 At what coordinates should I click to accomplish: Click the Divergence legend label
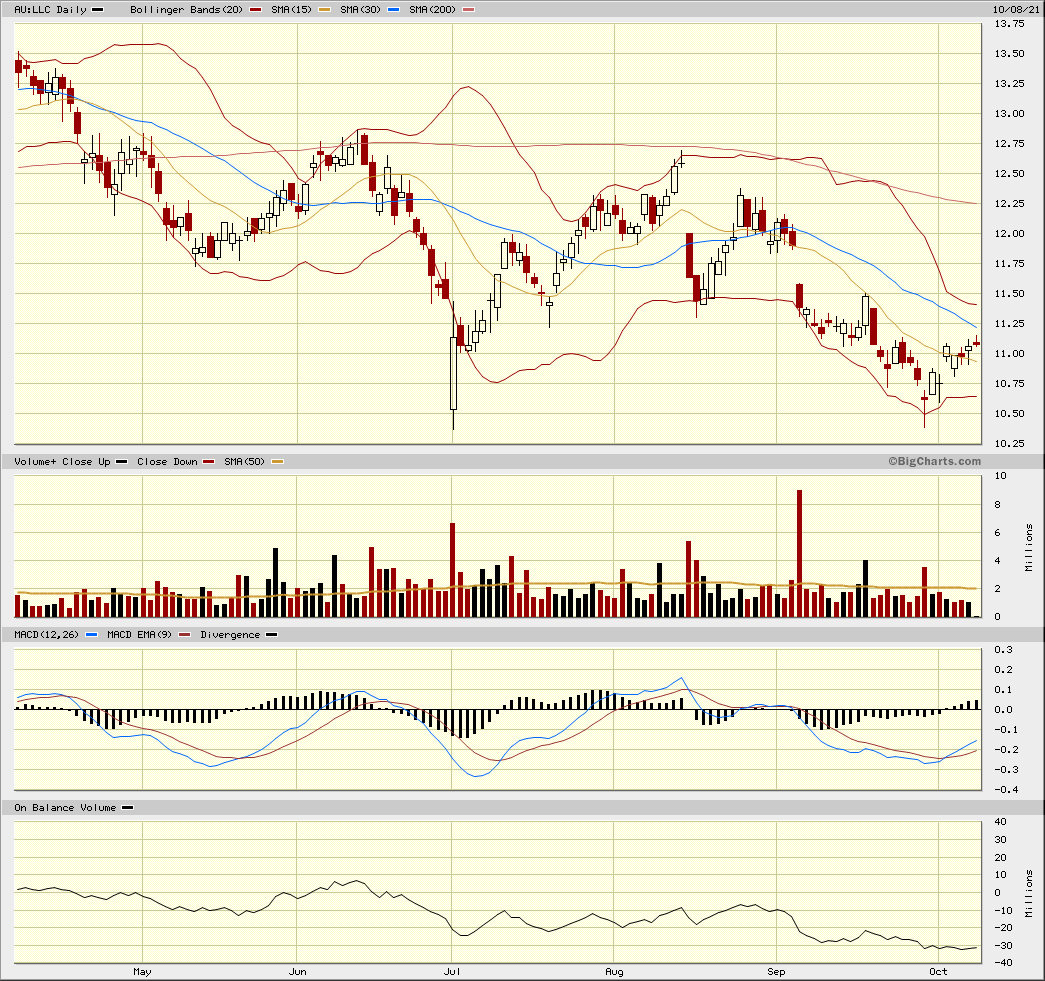coord(230,634)
